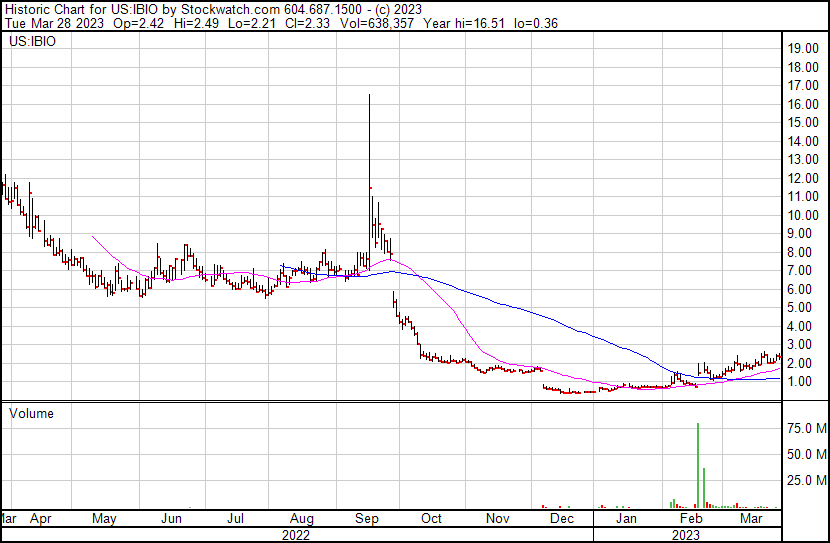This screenshot has width=830, height=543.
Task: Click the Dec month label
Action: tap(561, 519)
